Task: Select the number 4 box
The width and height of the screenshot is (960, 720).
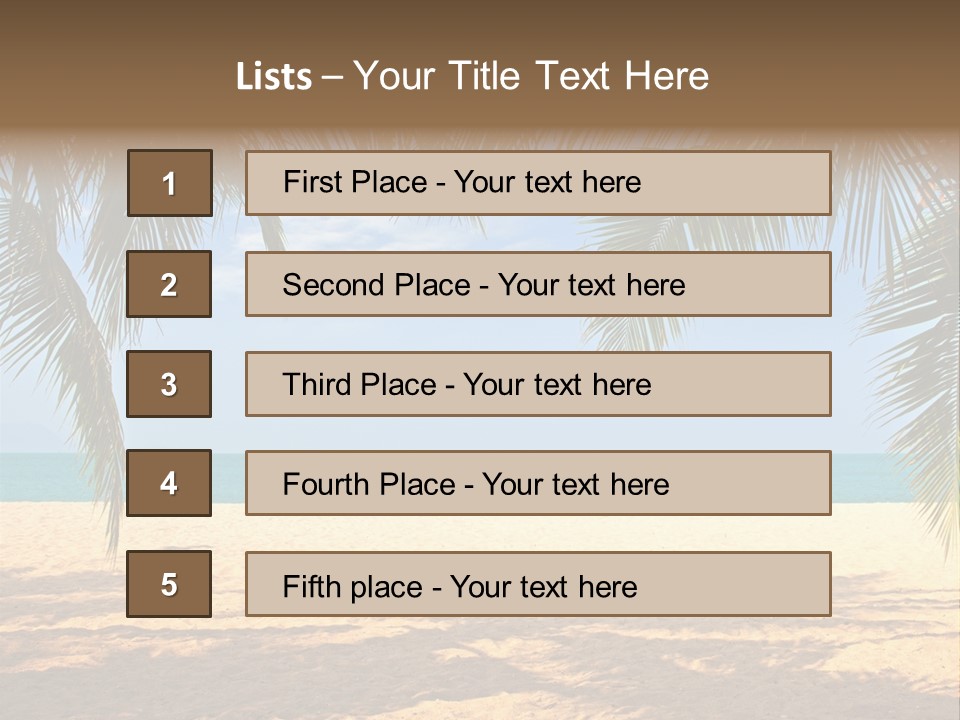Action: coord(169,483)
